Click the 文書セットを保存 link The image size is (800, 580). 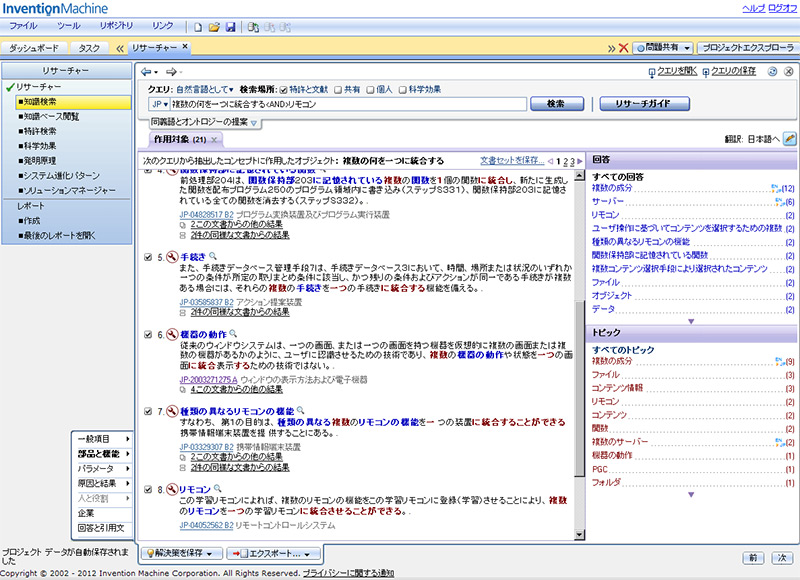click(512, 161)
